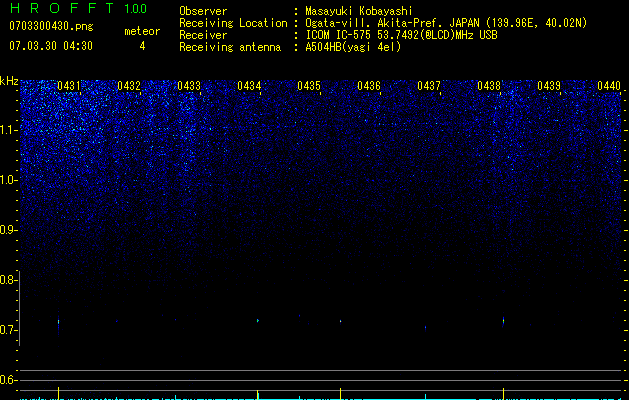Click the 0.9 kHz frequency label
Image resolution: width=629 pixels, height=400 pixels.
tap(8, 230)
